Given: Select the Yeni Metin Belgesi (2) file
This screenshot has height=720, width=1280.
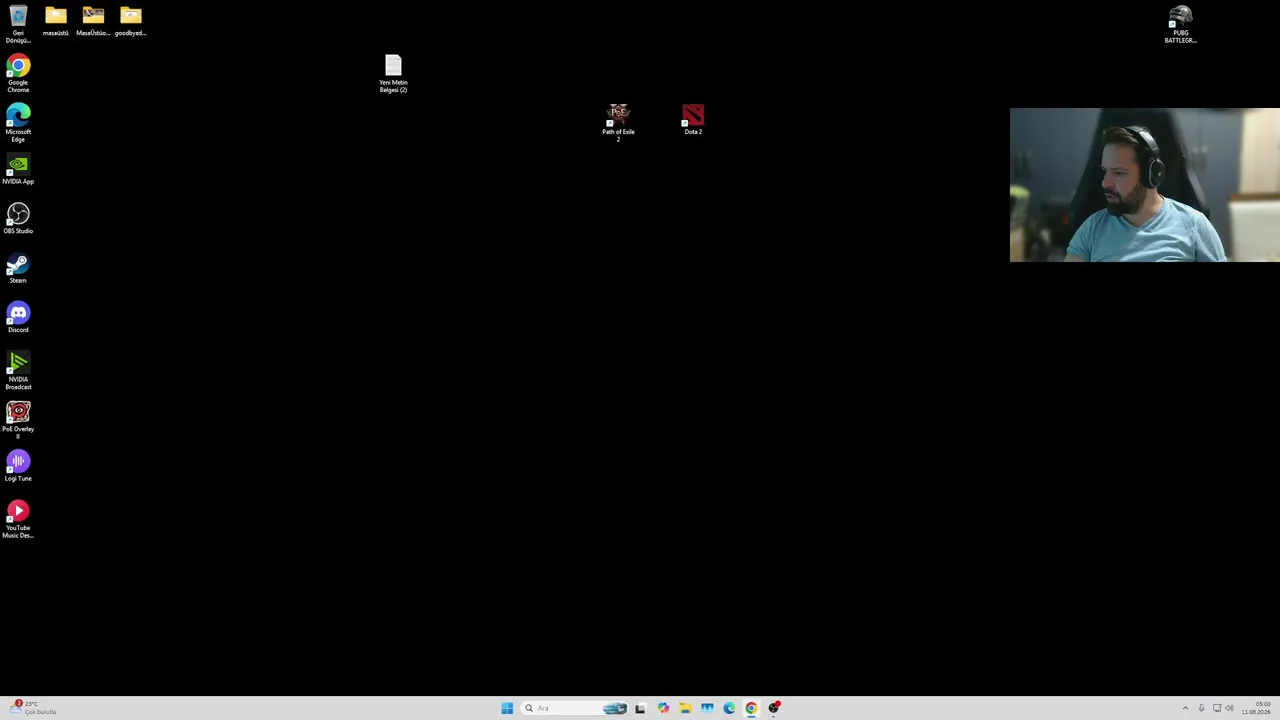Looking at the screenshot, I should point(393,74).
